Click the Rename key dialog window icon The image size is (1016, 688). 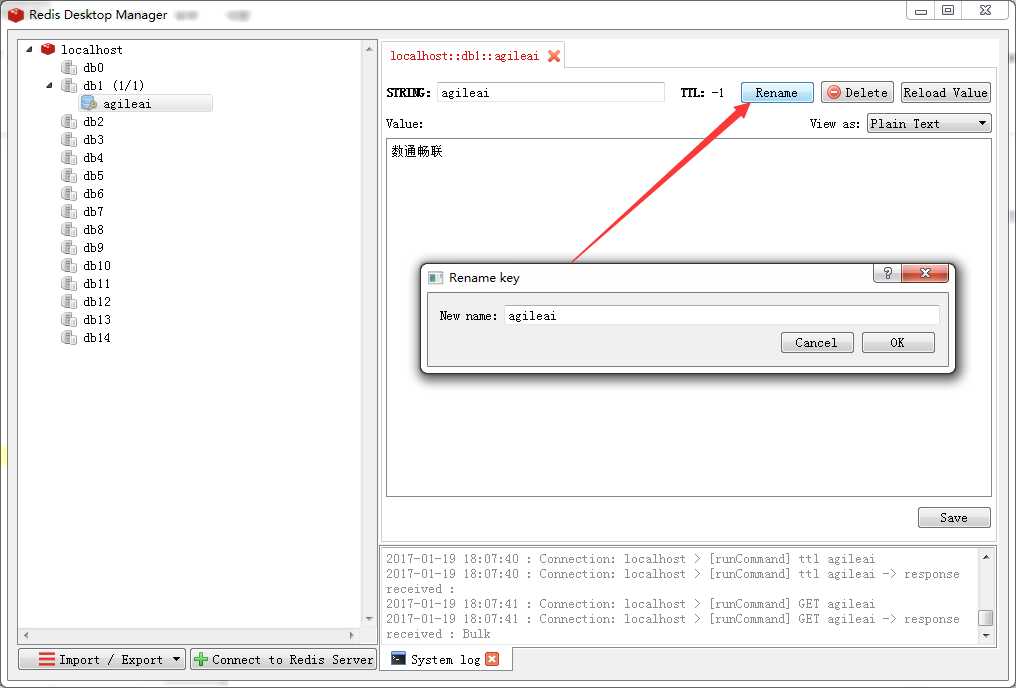[x=435, y=278]
